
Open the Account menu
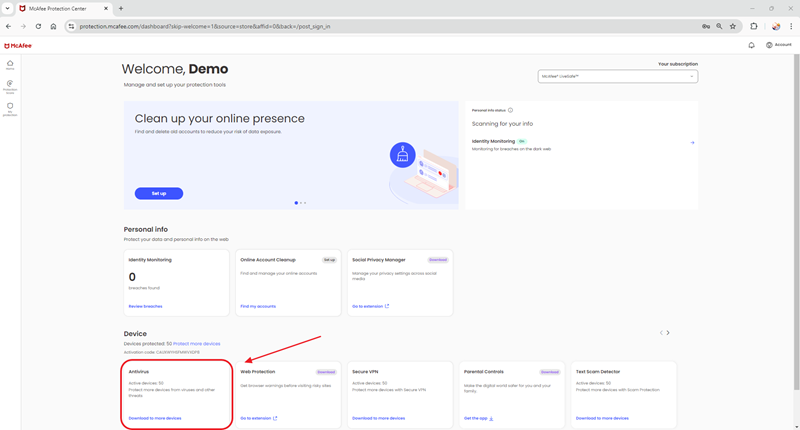(779, 45)
